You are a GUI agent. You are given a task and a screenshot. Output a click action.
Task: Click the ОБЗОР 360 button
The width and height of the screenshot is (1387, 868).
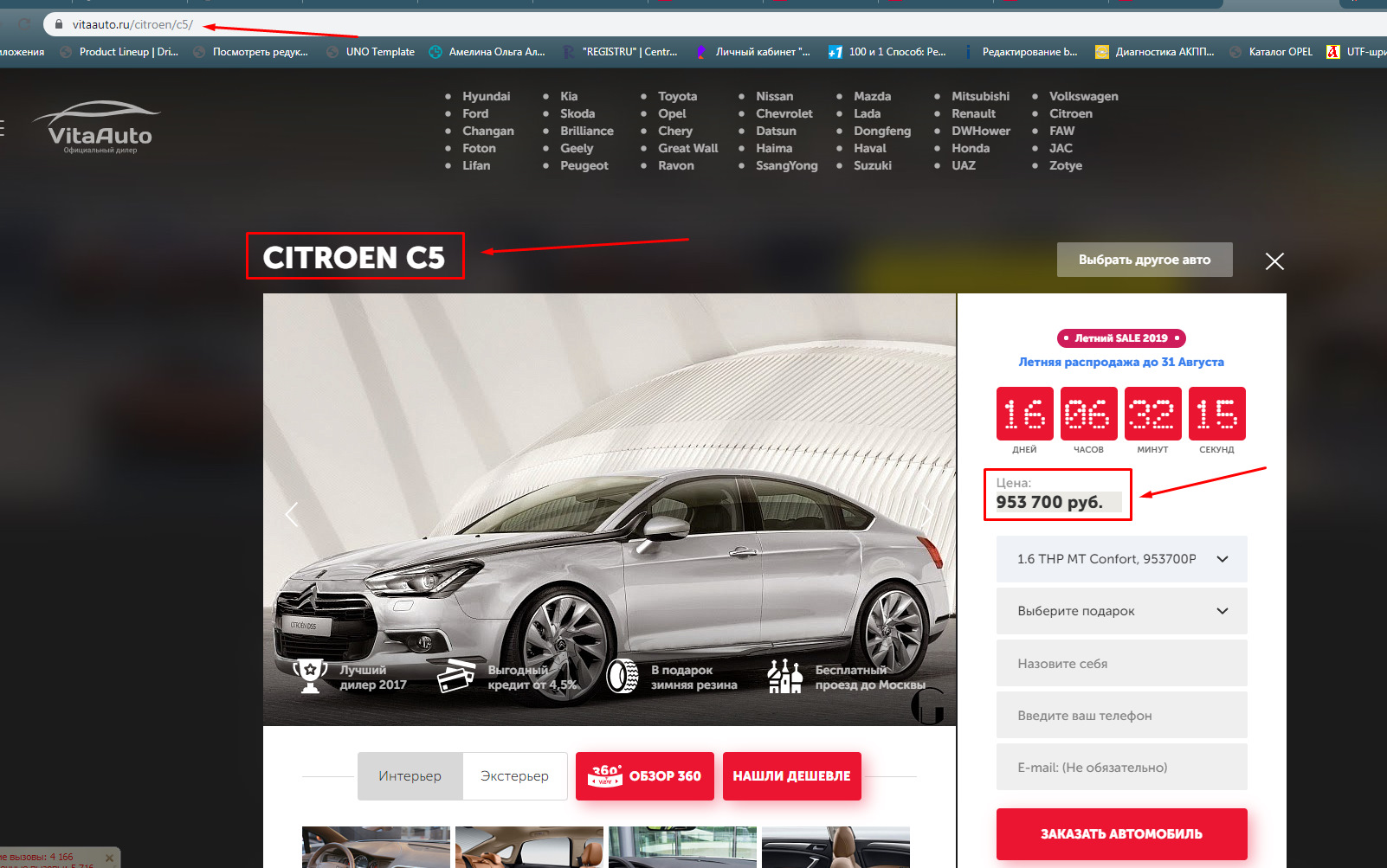(645, 776)
